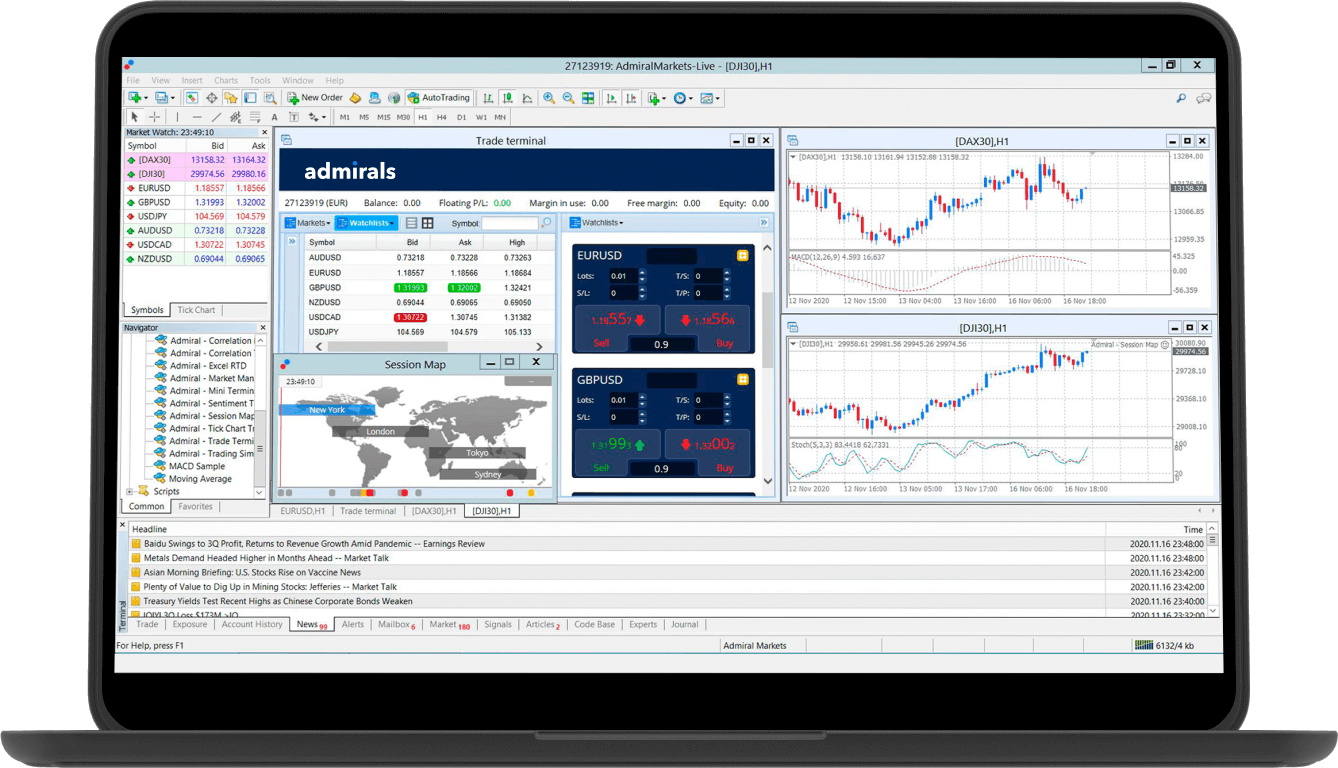Select the arrow cursor tool
This screenshot has width=1338, height=768.
(134, 117)
